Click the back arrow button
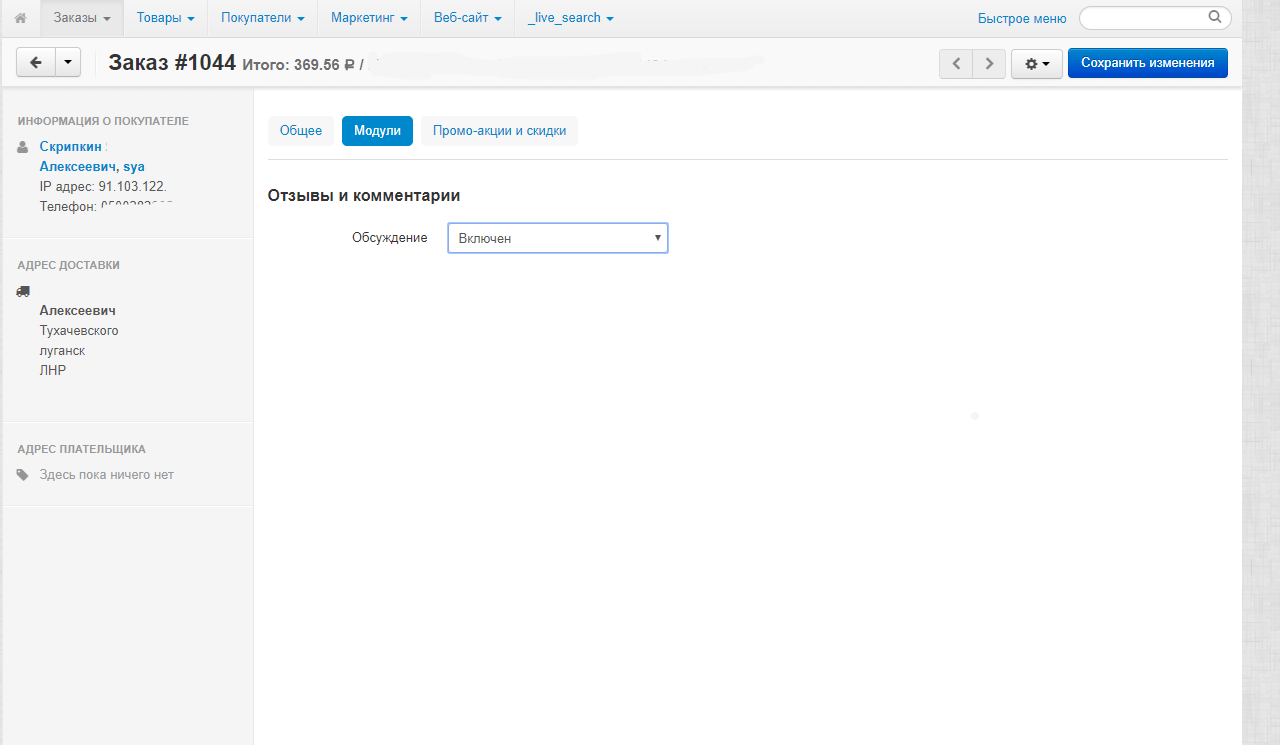This screenshot has width=1280, height=745. [36, 63]
